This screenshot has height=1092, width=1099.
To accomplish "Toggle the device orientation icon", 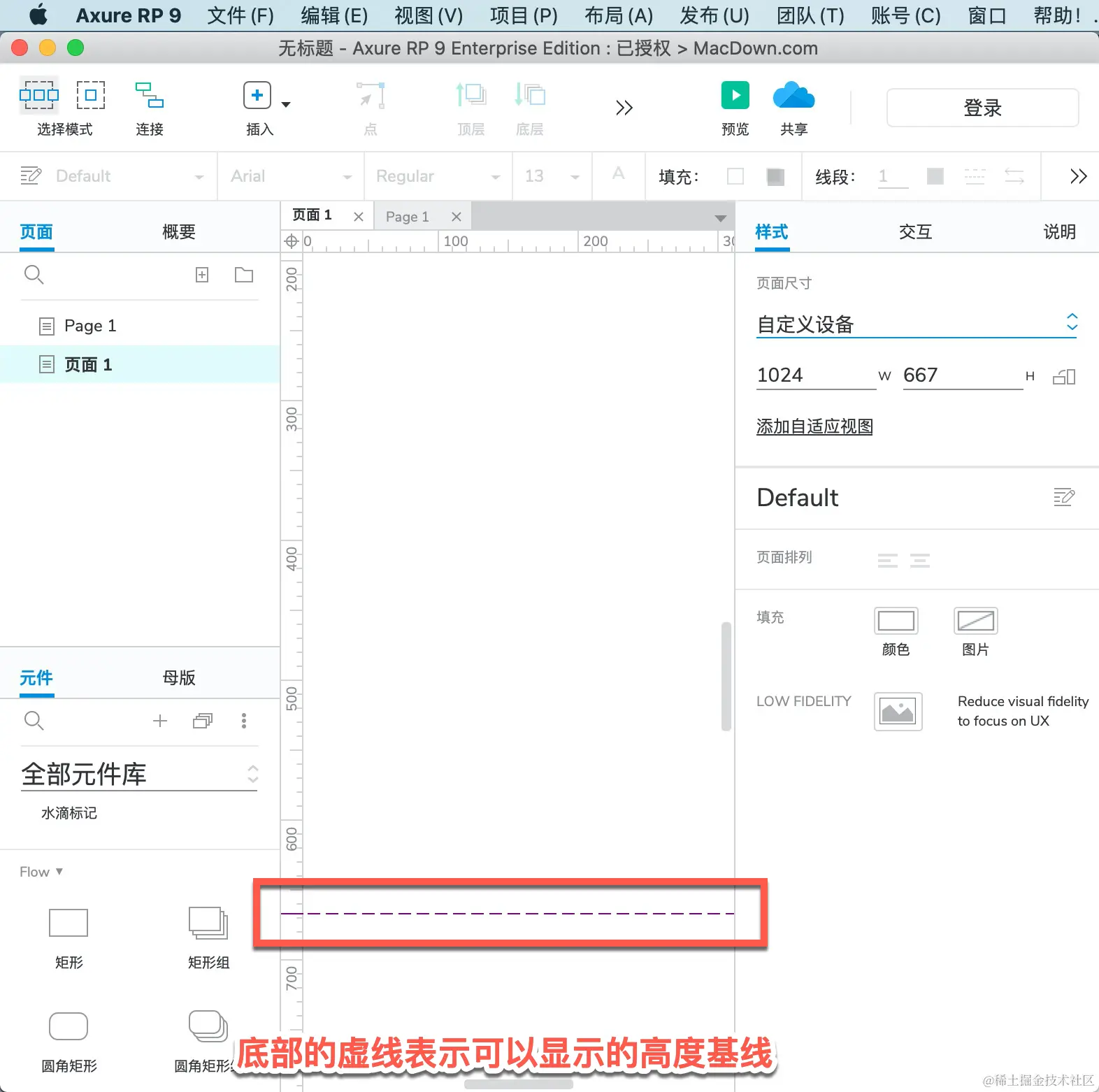I will coord(1064,377).
